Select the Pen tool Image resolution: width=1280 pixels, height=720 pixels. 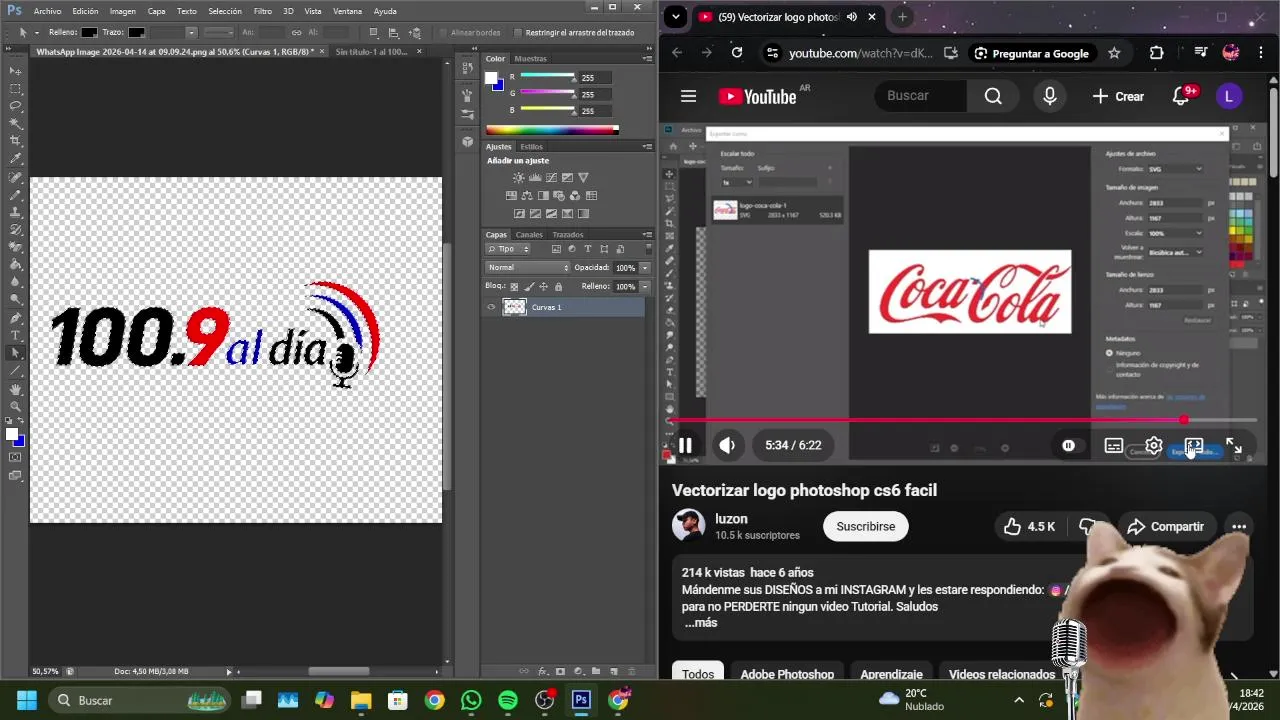click(14, 318)
